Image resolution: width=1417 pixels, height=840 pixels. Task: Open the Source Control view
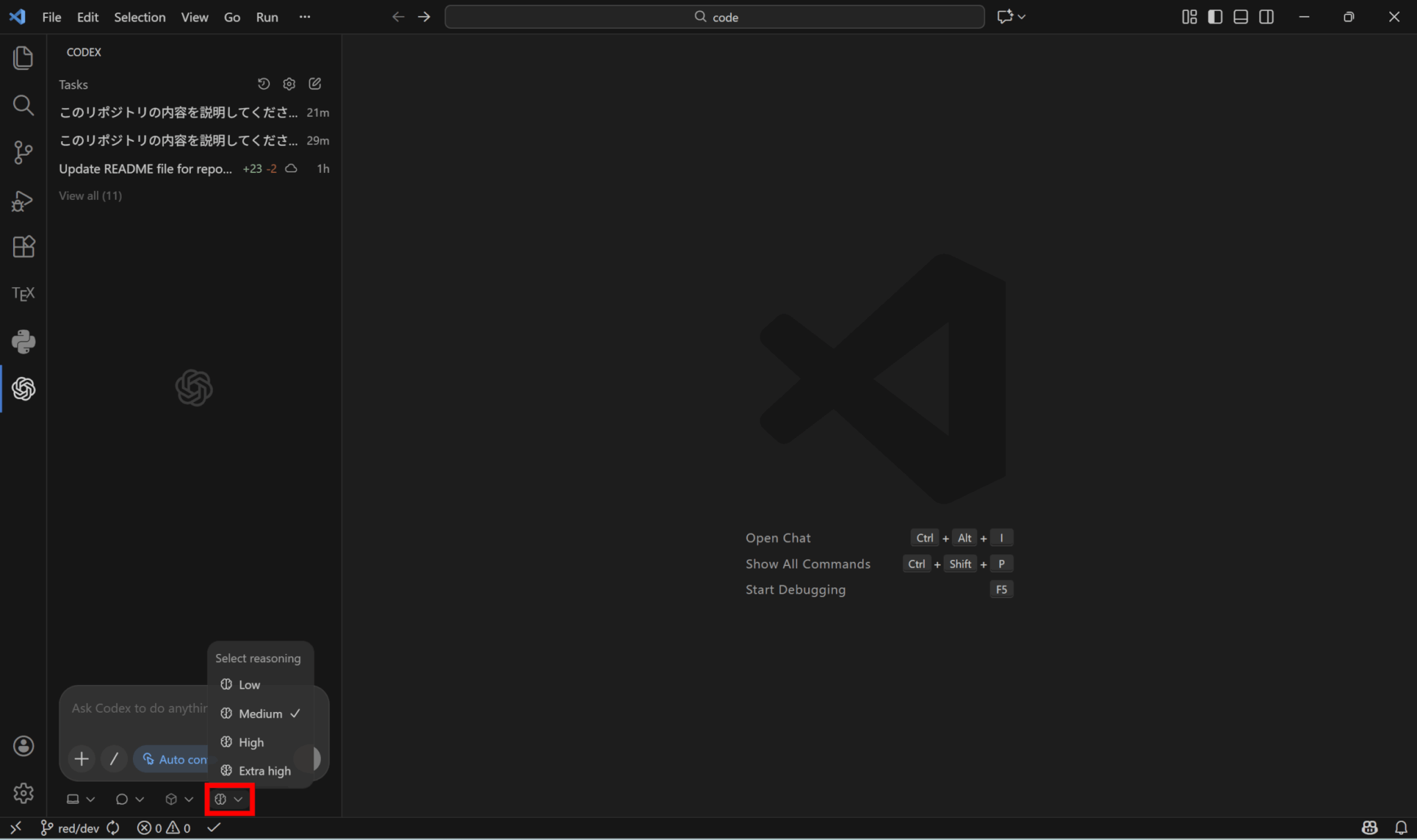coord(23,152)
